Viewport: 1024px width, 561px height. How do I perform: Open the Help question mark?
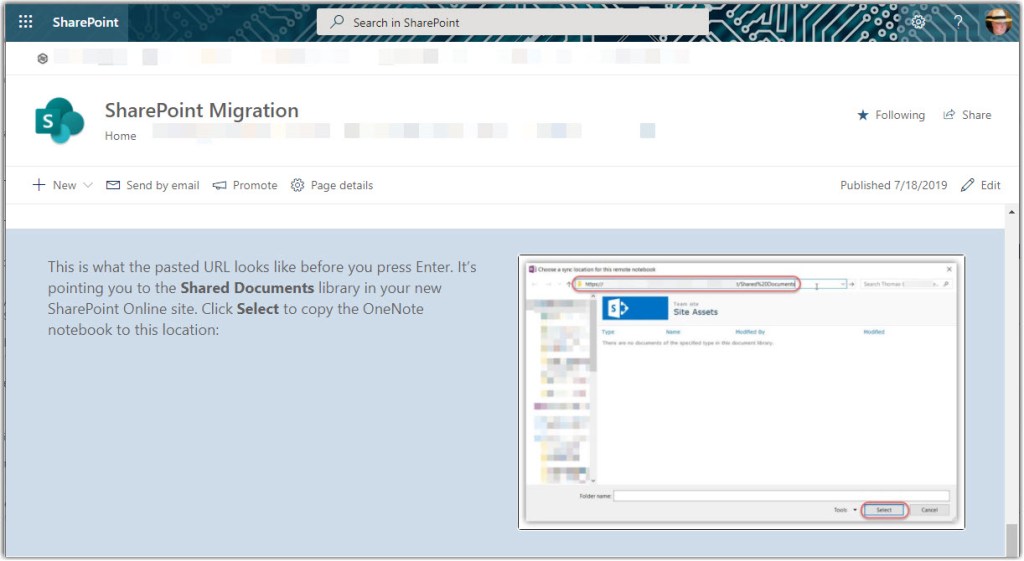(958, 22)
